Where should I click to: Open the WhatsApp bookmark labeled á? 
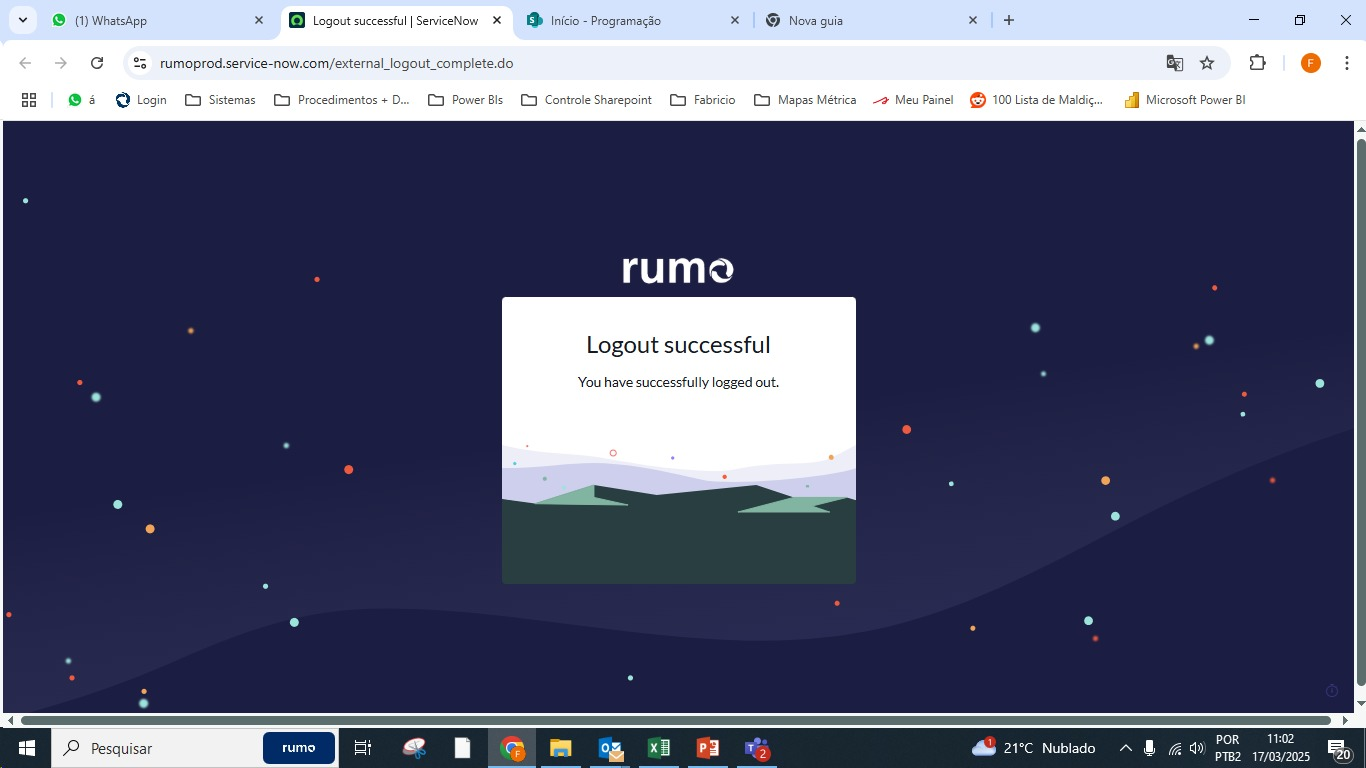tap(82, 100)
